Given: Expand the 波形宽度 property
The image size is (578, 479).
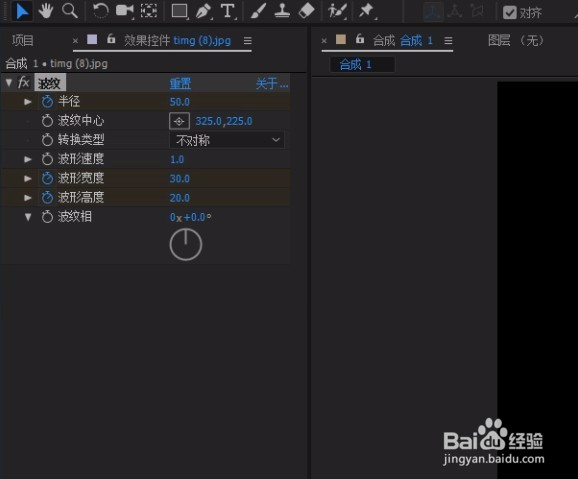Looking at the screenshot, I should click(x=28, y=178).
